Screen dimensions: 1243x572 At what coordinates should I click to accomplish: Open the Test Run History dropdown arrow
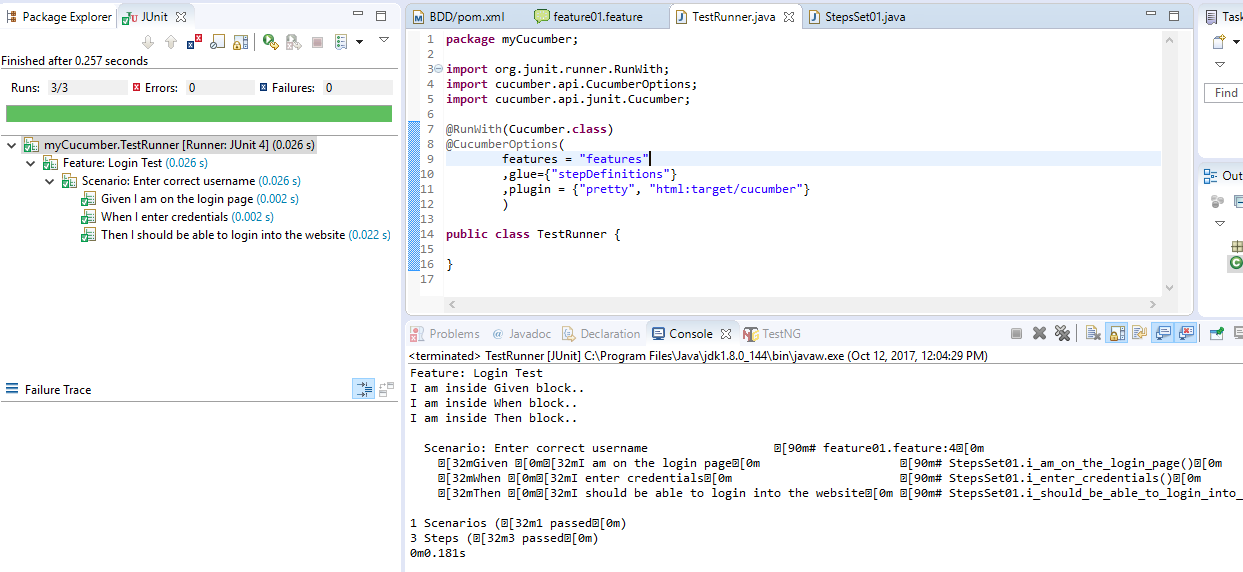click(x=358, y=42)
